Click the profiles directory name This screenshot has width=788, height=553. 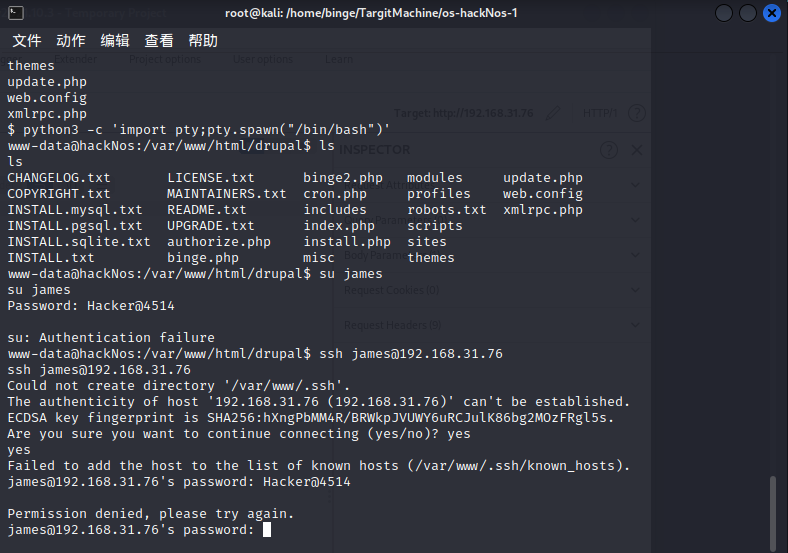click(x=439, y=194)
